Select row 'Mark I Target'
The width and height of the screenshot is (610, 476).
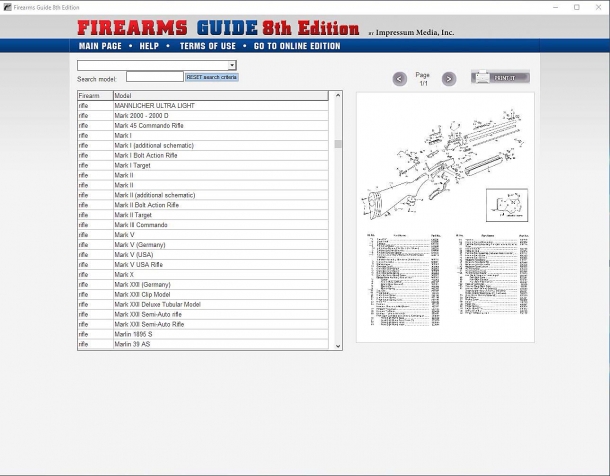pyautogui.click(x=203, y=165)
